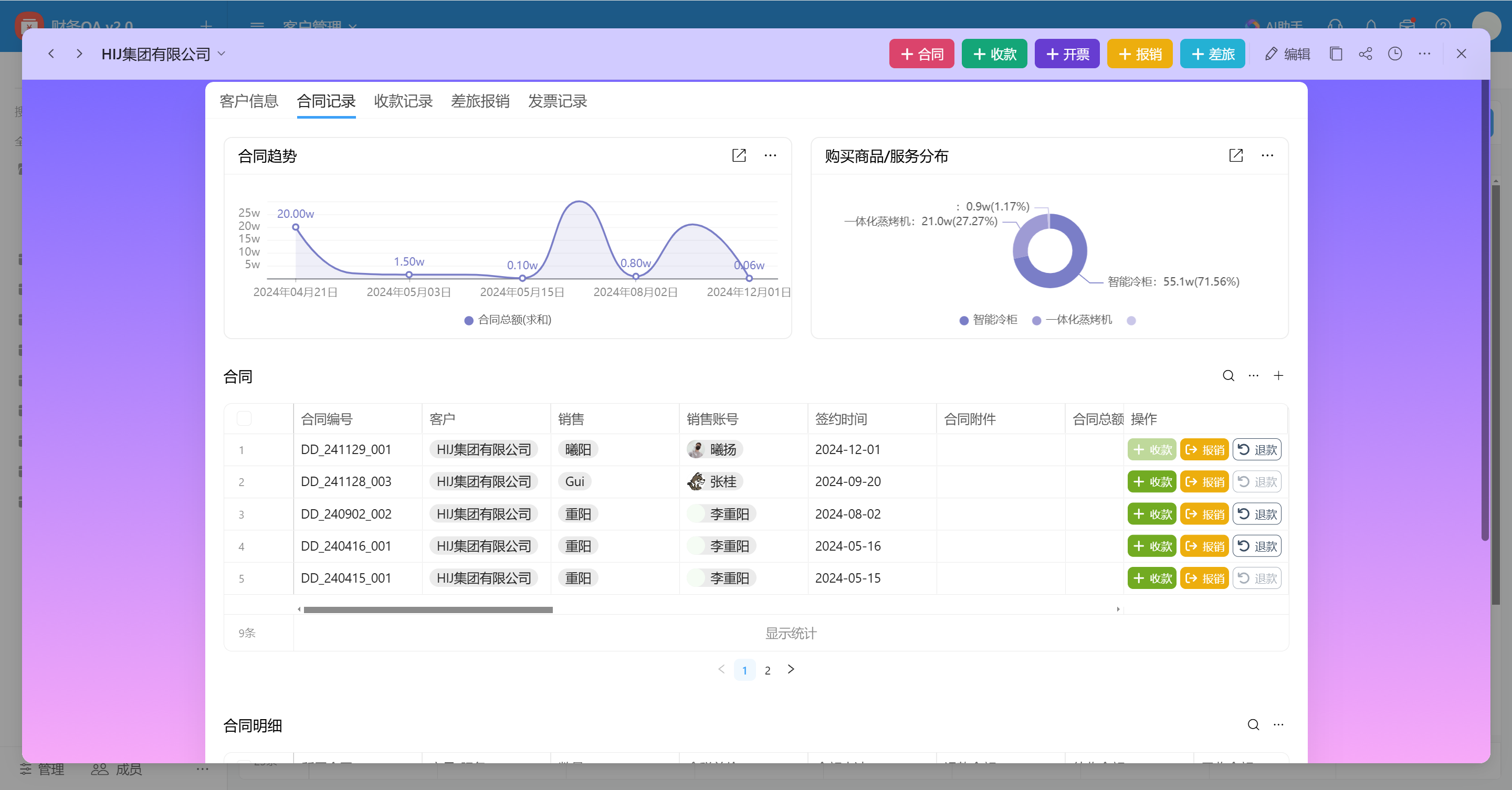Toggle 智能冷柜 legend item
The height and width of the screenshot is (790, 1512).
(989, 320)
